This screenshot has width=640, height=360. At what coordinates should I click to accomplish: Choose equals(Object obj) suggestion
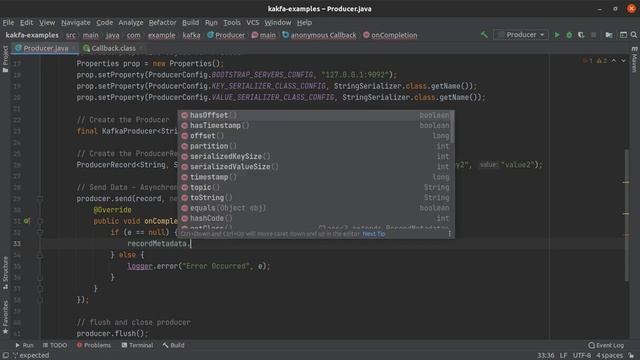(316, 208)
